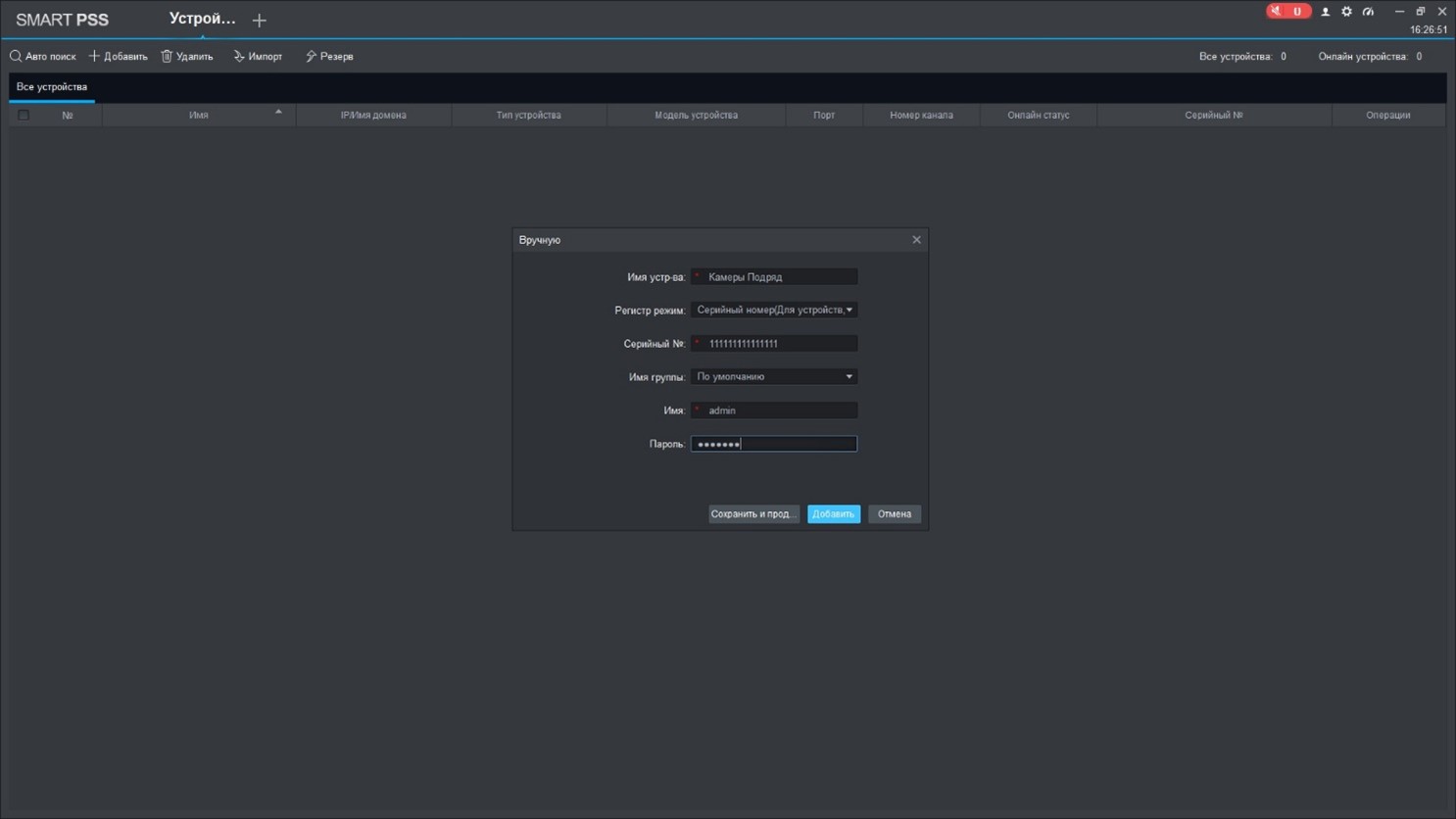
Task: Tick the select-all checkbox in table header
Action: [24, 116]
